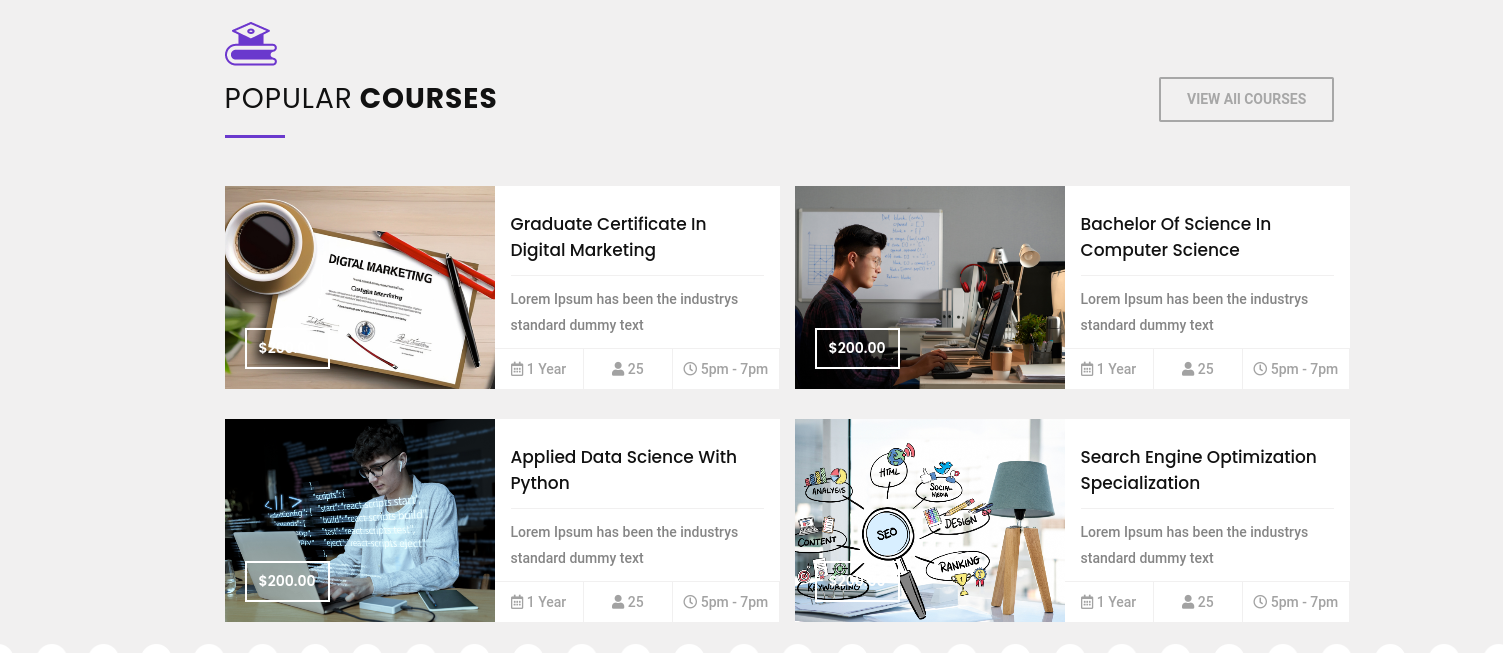Image resolution: width=1503 pixels, height=653 pixels.
Task: Click the man at computer course thumbnail
Action: point(930,287)
